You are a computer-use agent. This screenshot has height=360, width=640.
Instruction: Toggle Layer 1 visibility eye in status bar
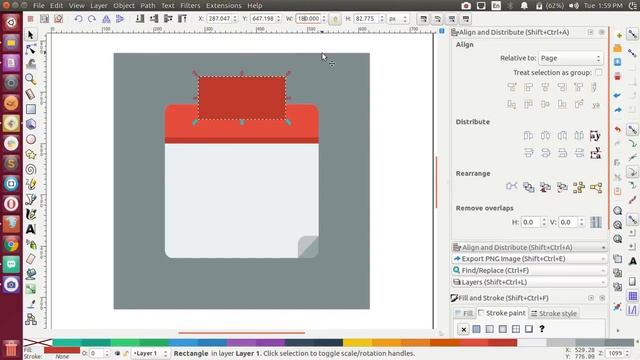pyautogui.click(x=117, y=353)
